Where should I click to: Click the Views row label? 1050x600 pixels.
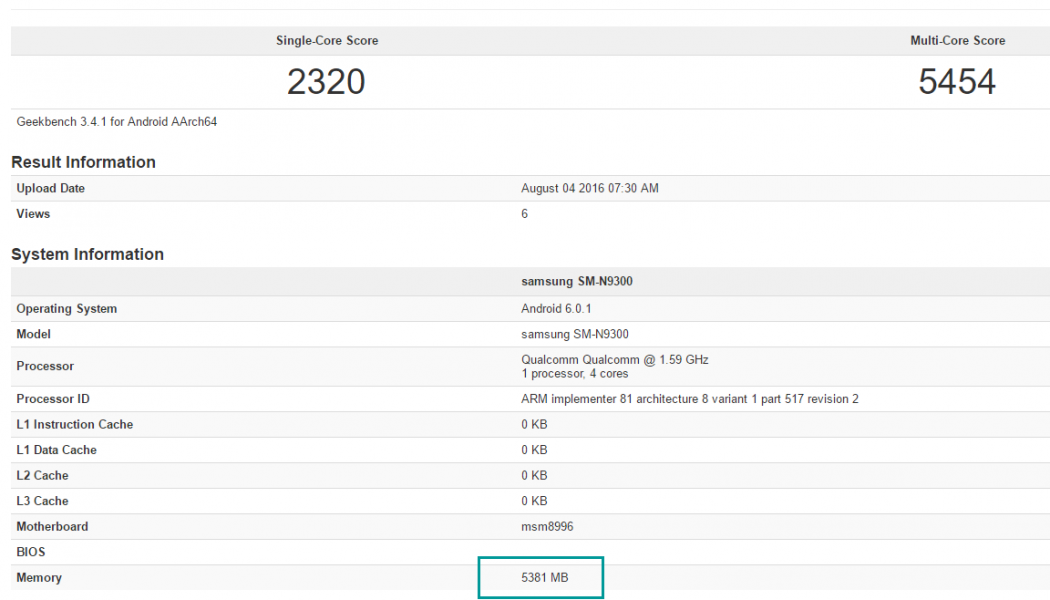[33, 214]
